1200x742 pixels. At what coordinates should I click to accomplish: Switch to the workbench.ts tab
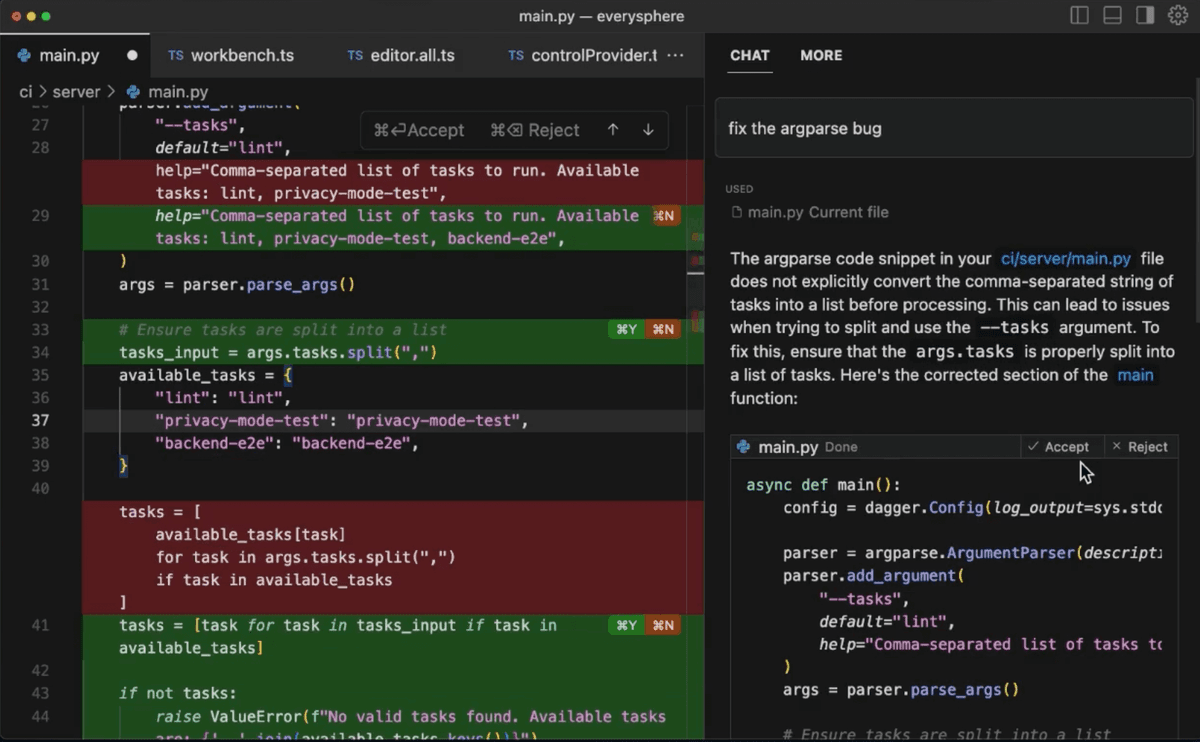[x=231, y=56]
